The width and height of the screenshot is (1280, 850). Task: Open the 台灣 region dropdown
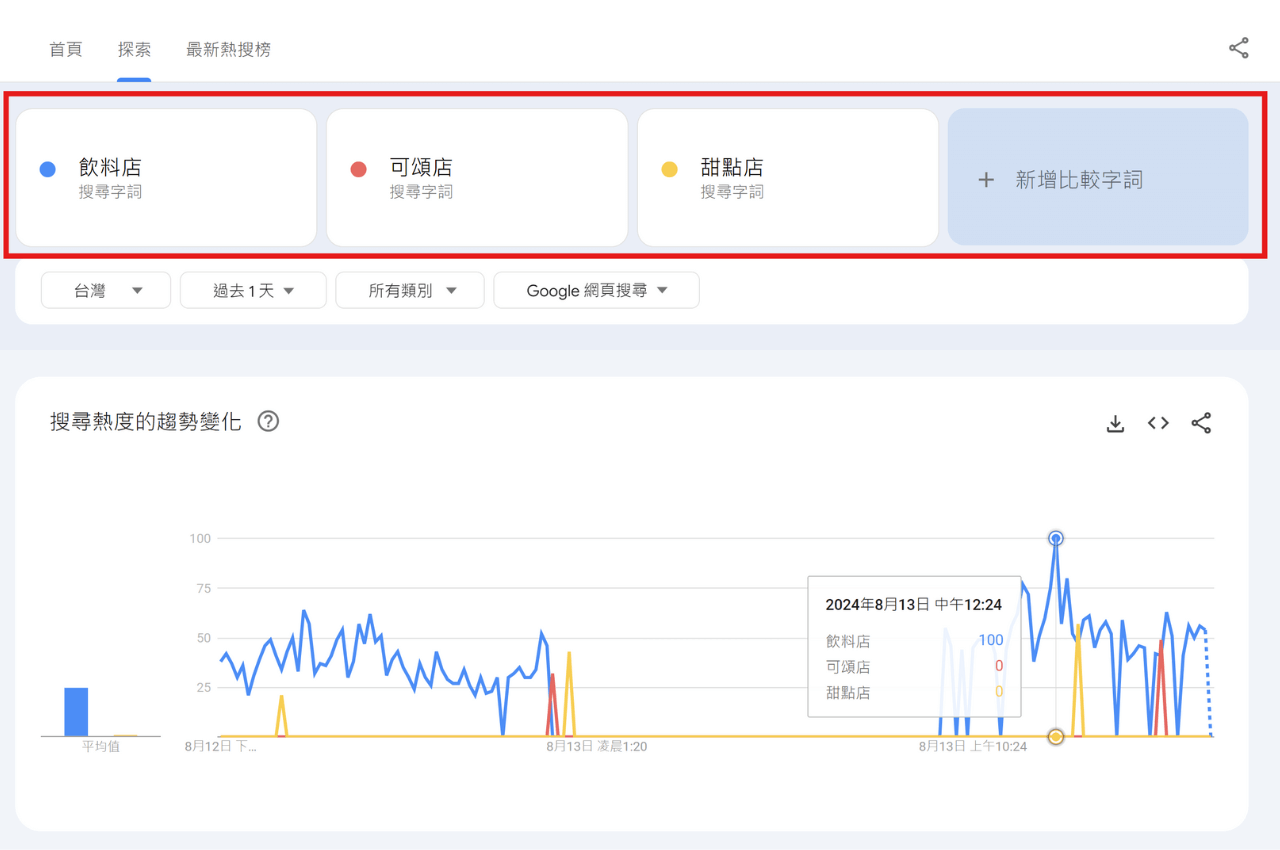click(x=106, y=290)
